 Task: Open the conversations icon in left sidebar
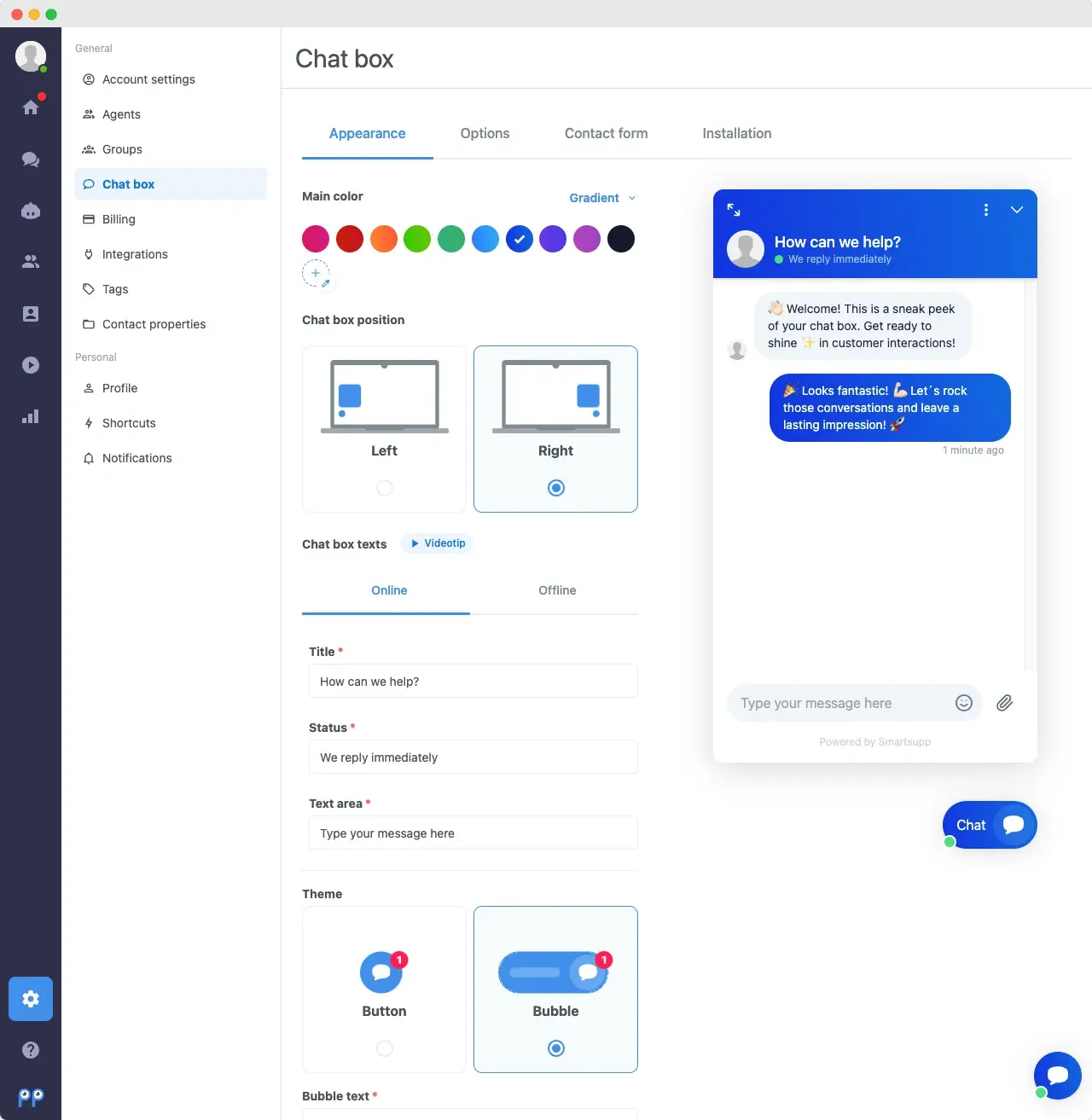31,160
